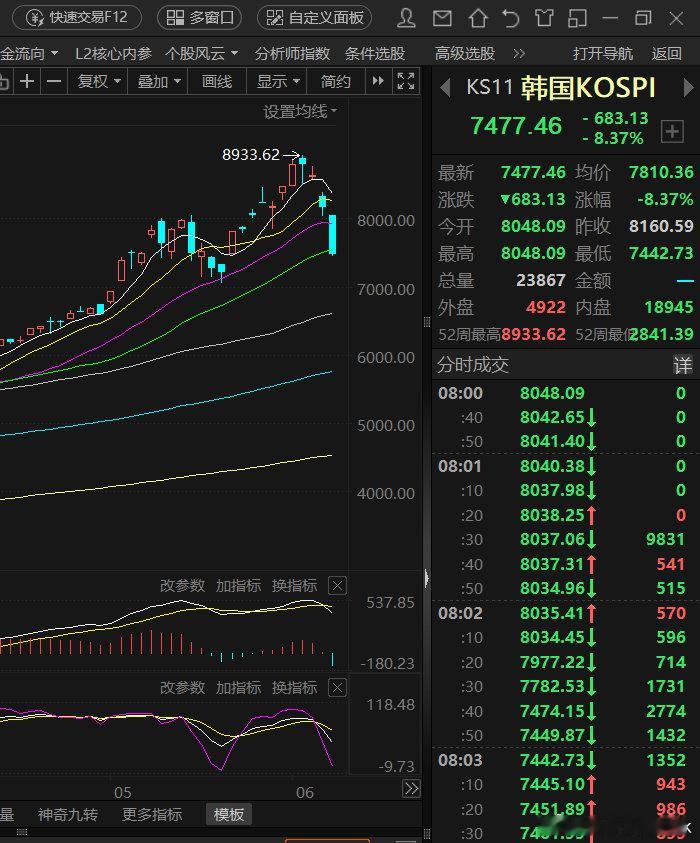
Task: Click 换指标 on MACD indicator panel
Action: tap(295, 585)
